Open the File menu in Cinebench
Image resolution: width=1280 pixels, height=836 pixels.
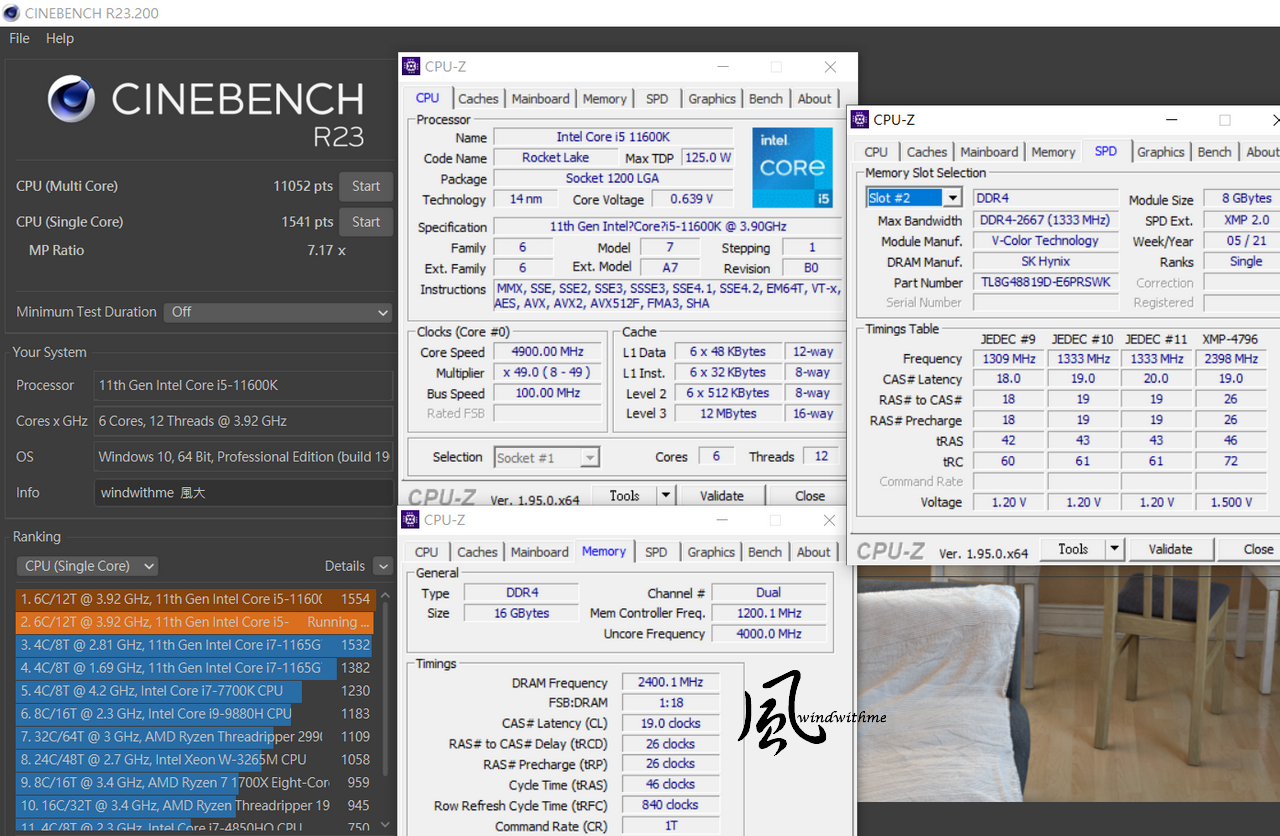click(19, 38)
